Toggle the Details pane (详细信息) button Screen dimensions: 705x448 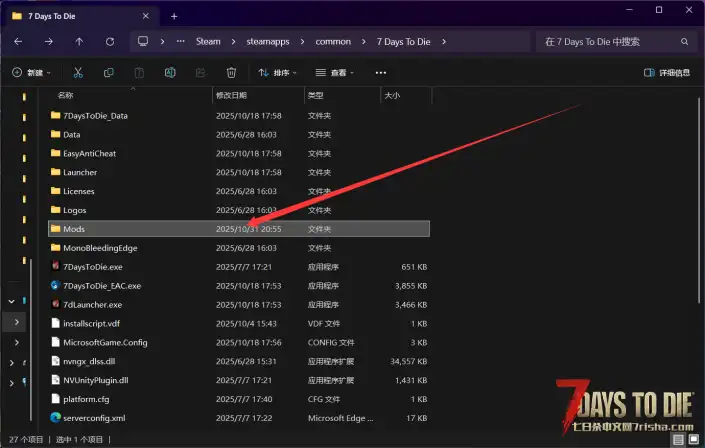pyautogui.click(x=667, y=72)
